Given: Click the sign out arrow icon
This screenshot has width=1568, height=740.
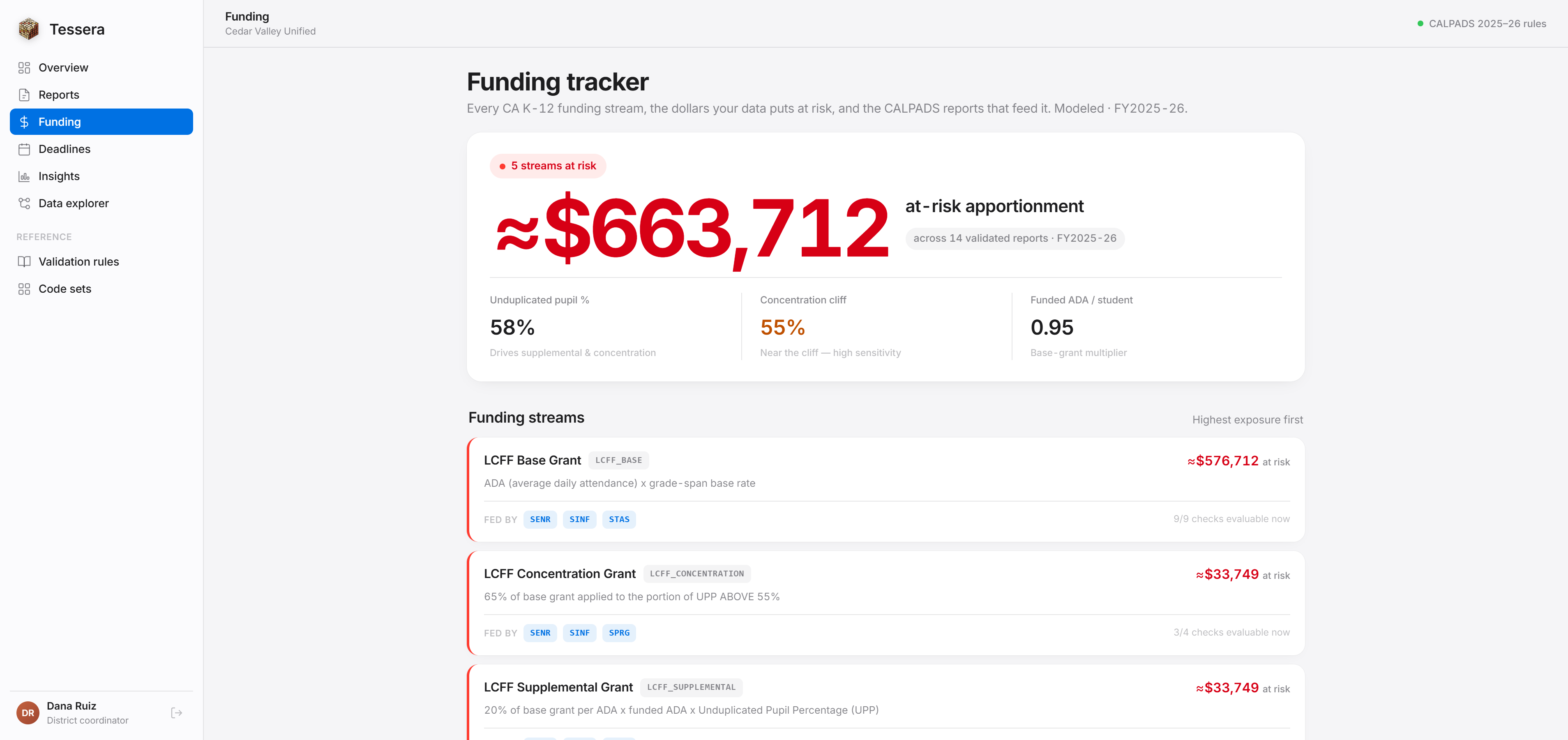Looking at the screenshot, I should click(x=177, y=712).
